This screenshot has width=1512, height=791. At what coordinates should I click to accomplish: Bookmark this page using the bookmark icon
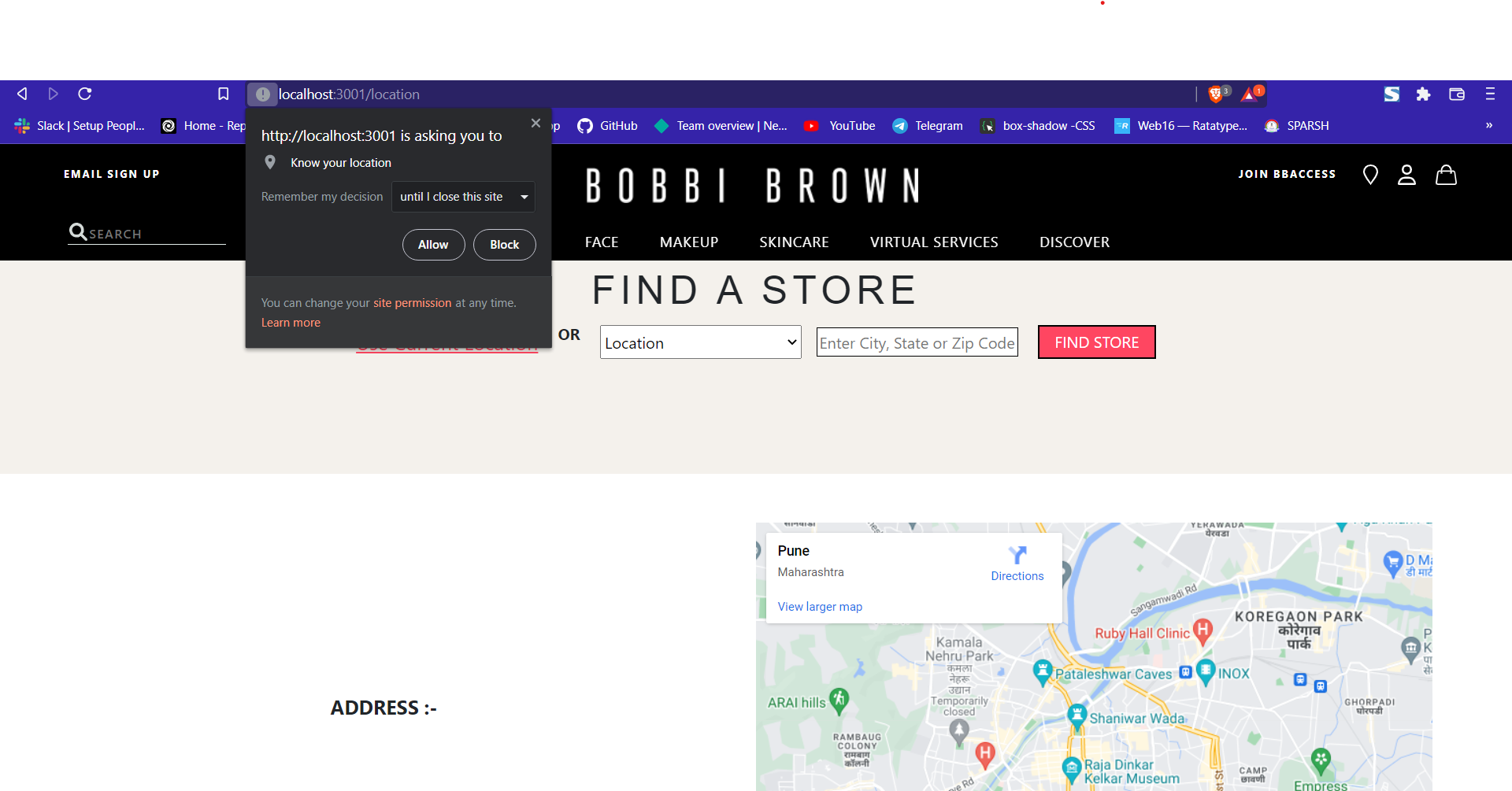pos(224,94)
